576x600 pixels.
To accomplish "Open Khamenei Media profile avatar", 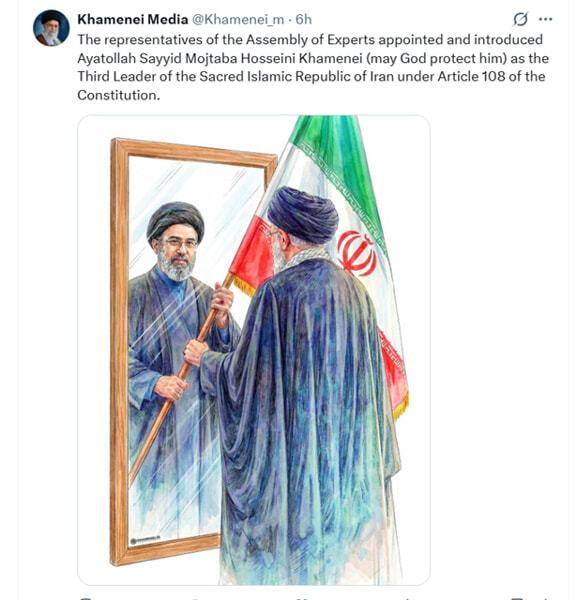I will click(51, 28).
